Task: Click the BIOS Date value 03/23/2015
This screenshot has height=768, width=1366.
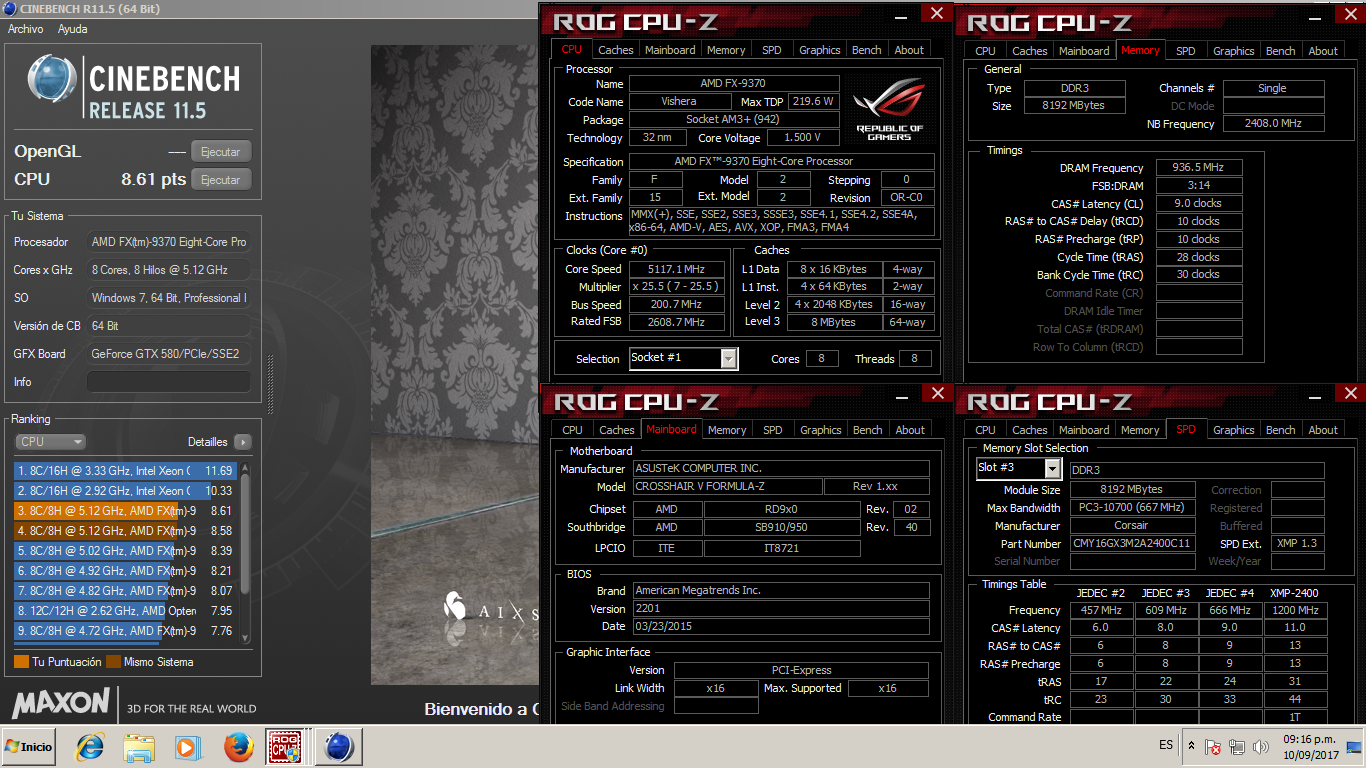Action: tap(781, 626)
